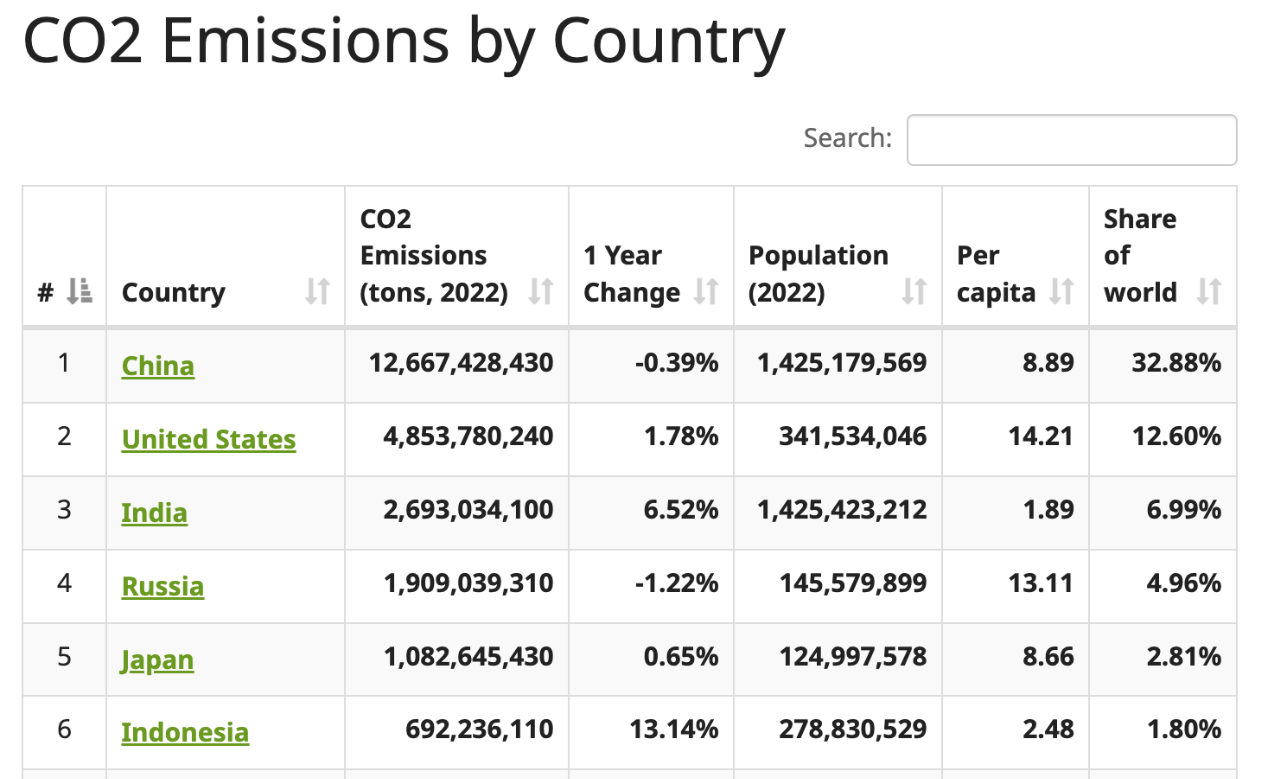Open the Russia country page
The height and width of the screenshot is (779, 1282).
click(163, 587)
